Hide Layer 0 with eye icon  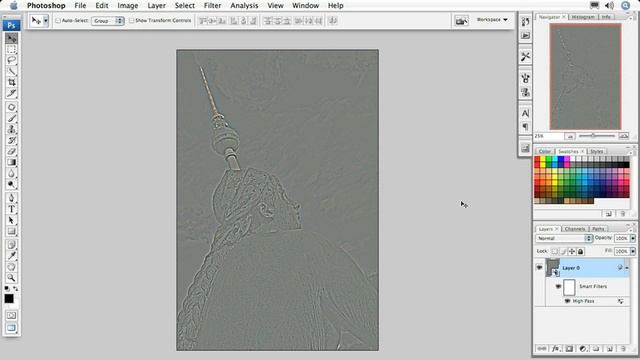(539, 268)
